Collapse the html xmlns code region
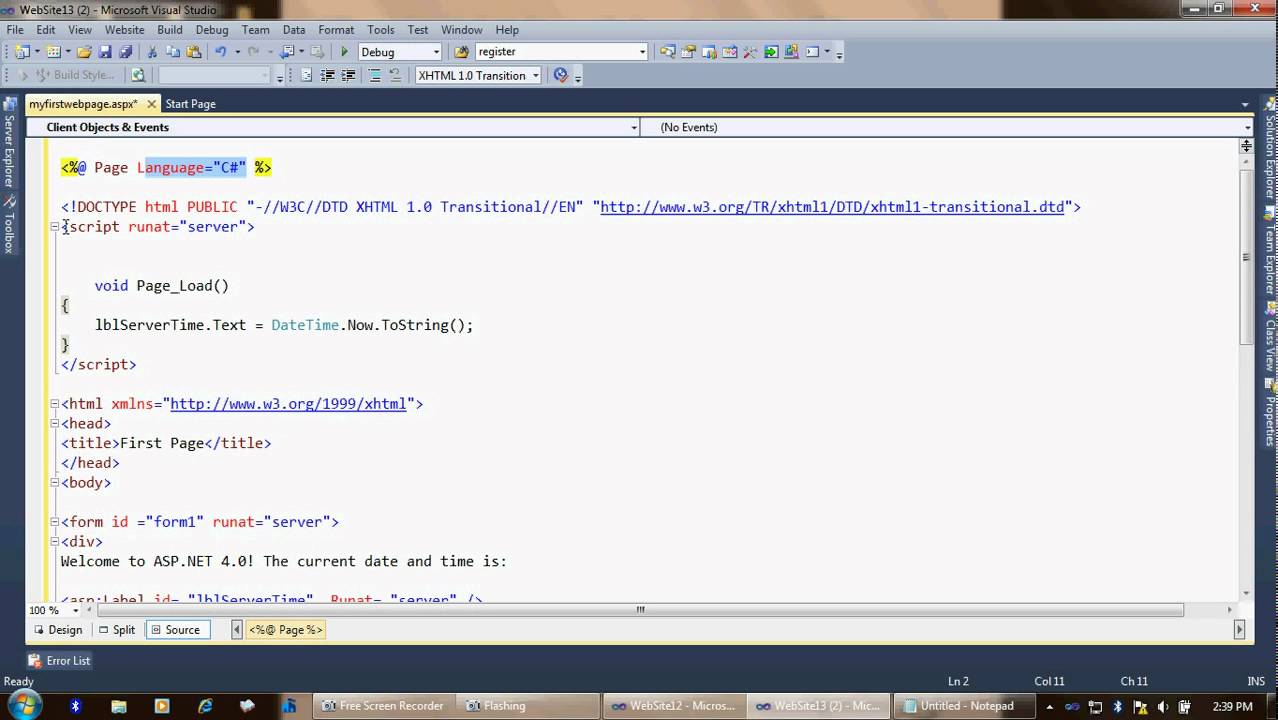Image resolution: width=1278 pixels, height=720 pixels. (x=55, y=404)
